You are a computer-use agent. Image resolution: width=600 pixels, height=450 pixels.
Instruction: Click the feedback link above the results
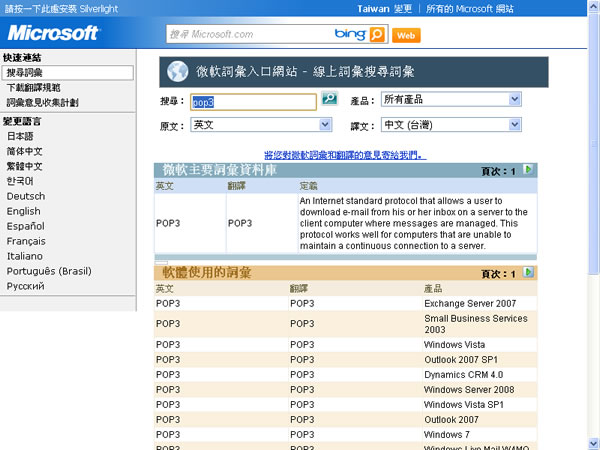tap(344, 154)
